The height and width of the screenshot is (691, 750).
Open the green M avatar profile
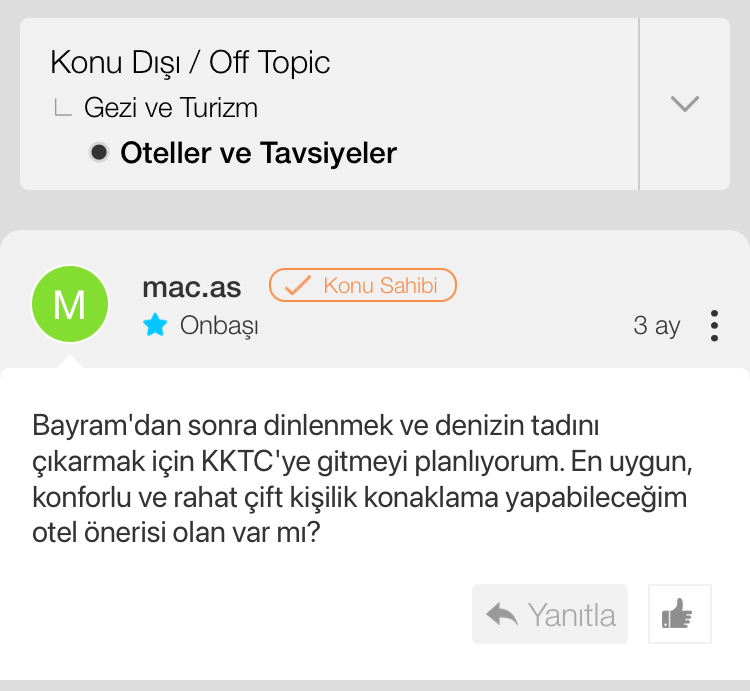pyautogui.click(x=70, y=304)
